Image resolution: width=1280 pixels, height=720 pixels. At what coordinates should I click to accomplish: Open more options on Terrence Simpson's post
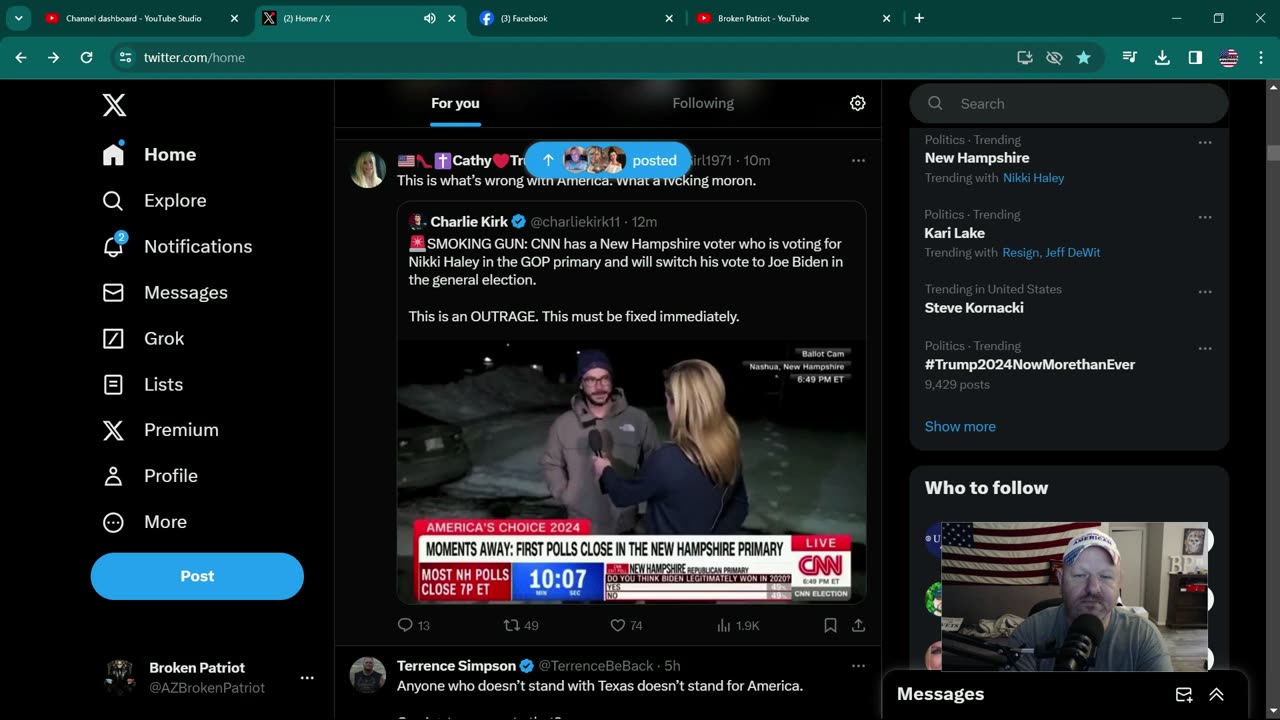click(x=858, y=666)
